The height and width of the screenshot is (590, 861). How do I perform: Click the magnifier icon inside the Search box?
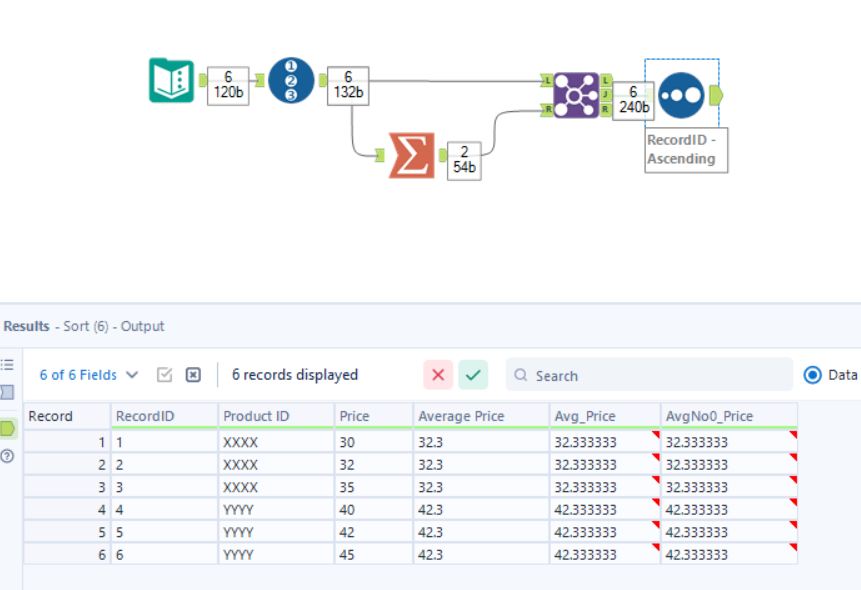pyautogui.click(x=521, y=375)
